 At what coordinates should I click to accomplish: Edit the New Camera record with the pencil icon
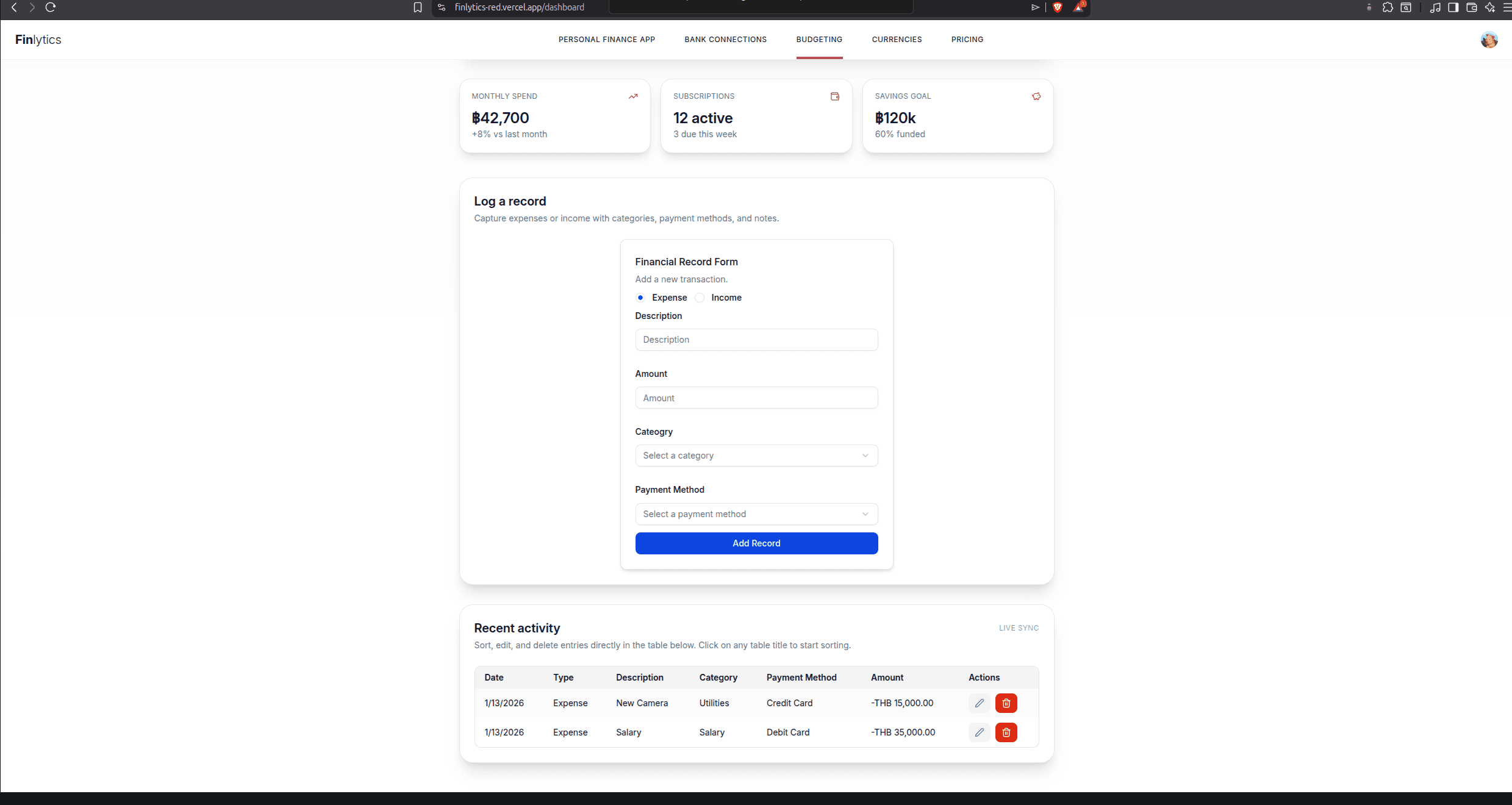[979, 703]
